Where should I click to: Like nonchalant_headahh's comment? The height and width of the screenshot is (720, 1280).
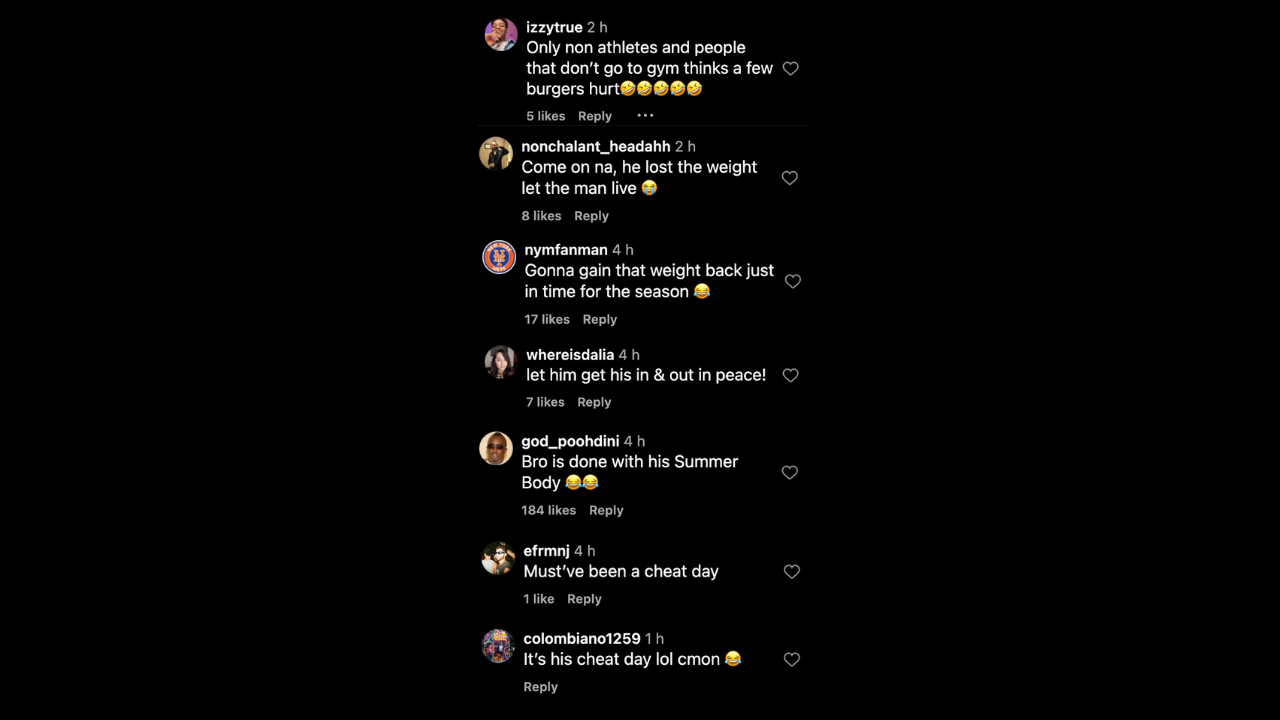tap(790, 177)
